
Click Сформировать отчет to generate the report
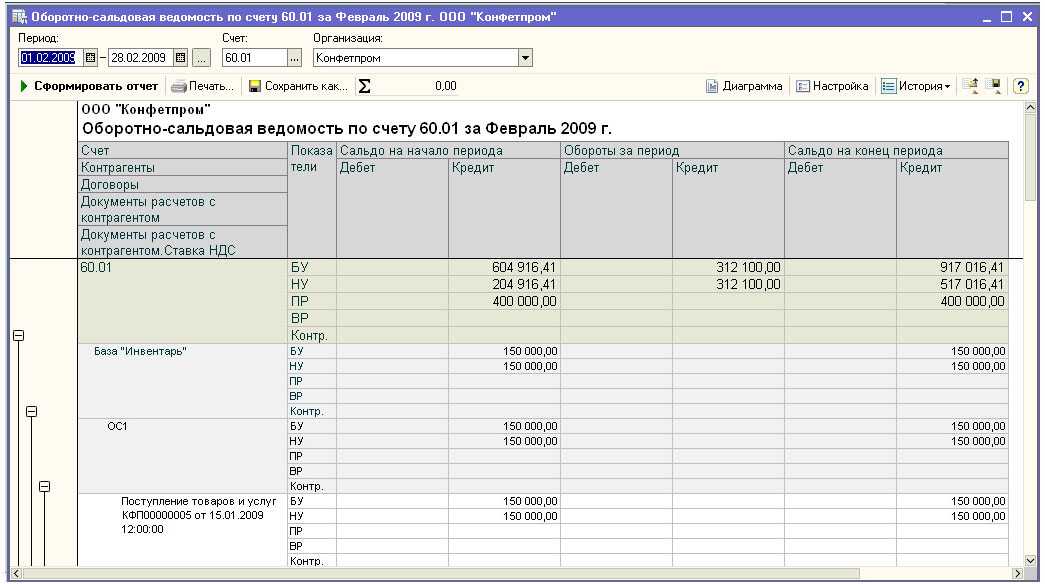point(88,87)
